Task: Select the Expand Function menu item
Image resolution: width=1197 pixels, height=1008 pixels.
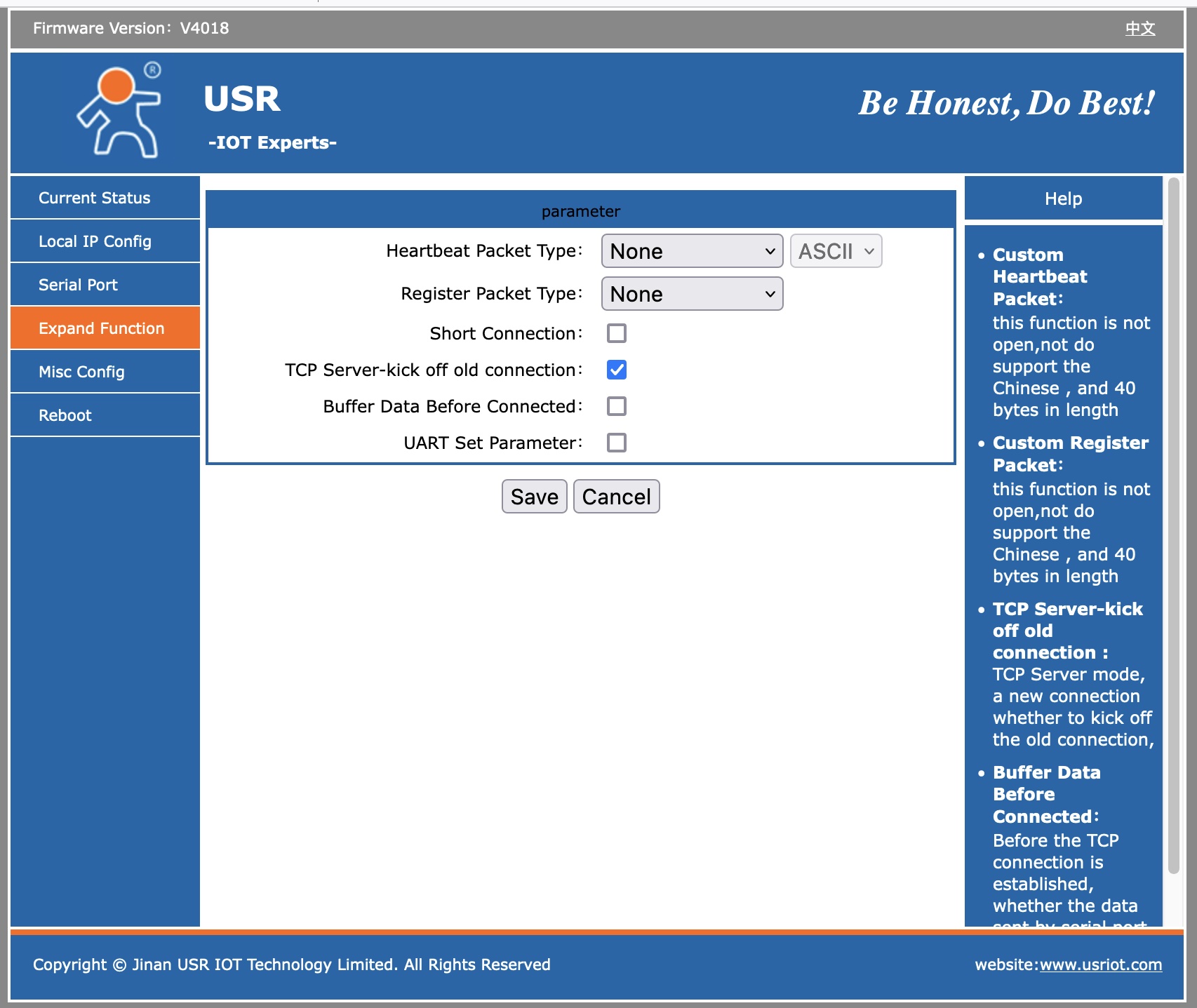Action: point(102,328)
